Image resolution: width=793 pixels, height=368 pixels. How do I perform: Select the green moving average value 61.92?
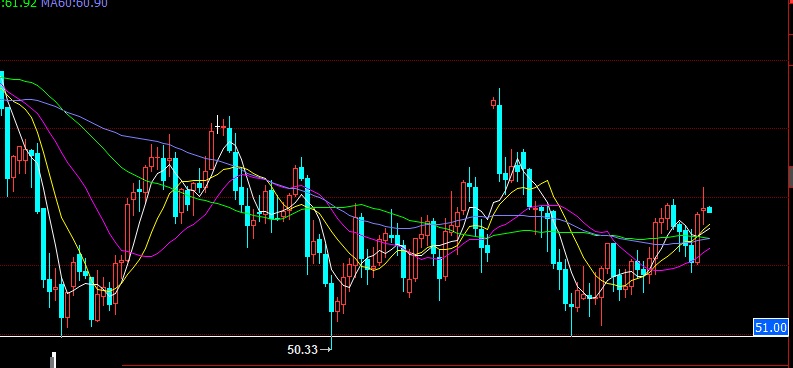tap(19, 4)
